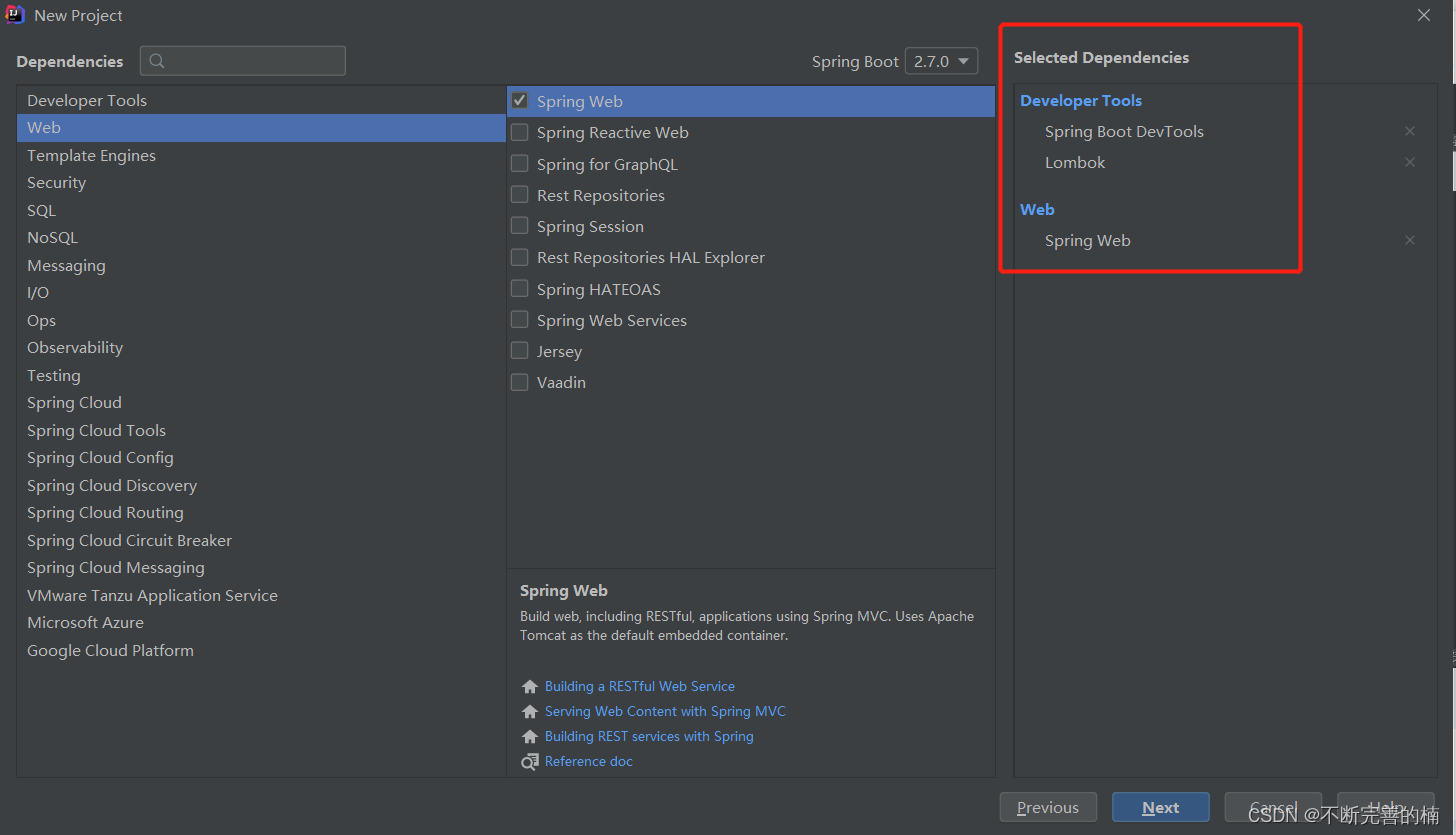Viewport: 1456px width, 835px height.
Task: Open the Reference doc link
Action: click(589, 762)
